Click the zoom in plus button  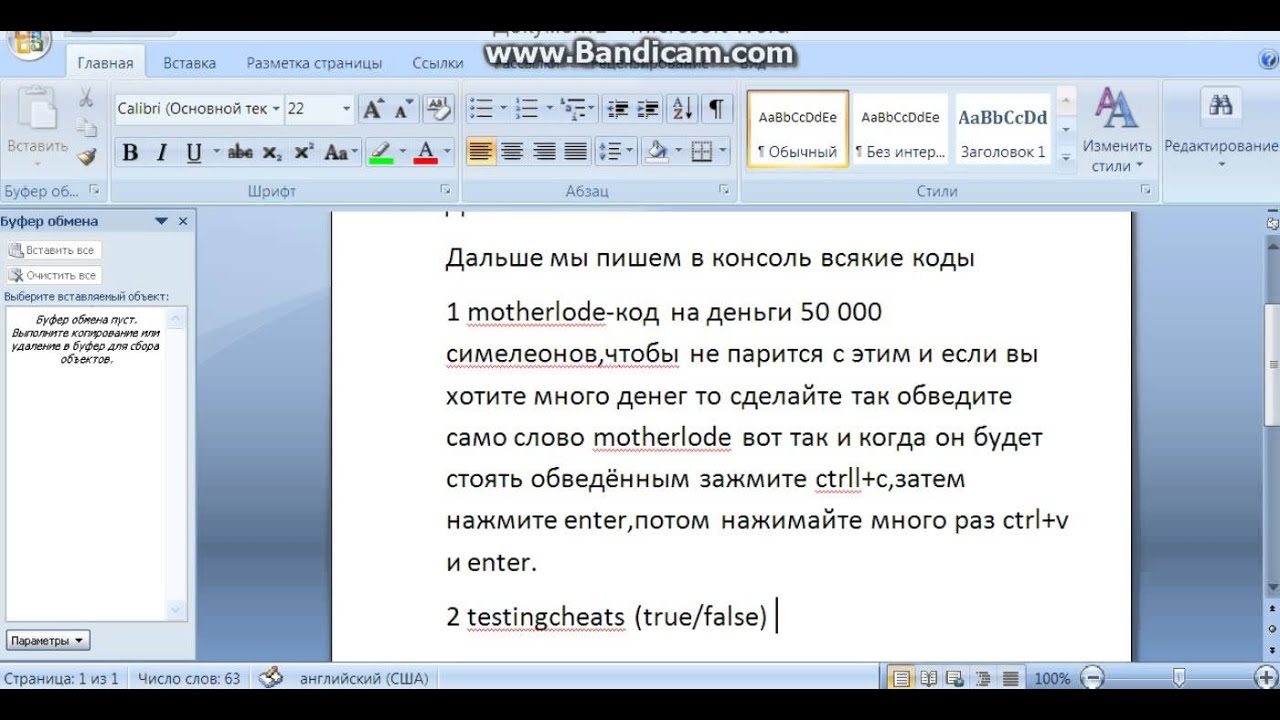tap(1265, 678)
